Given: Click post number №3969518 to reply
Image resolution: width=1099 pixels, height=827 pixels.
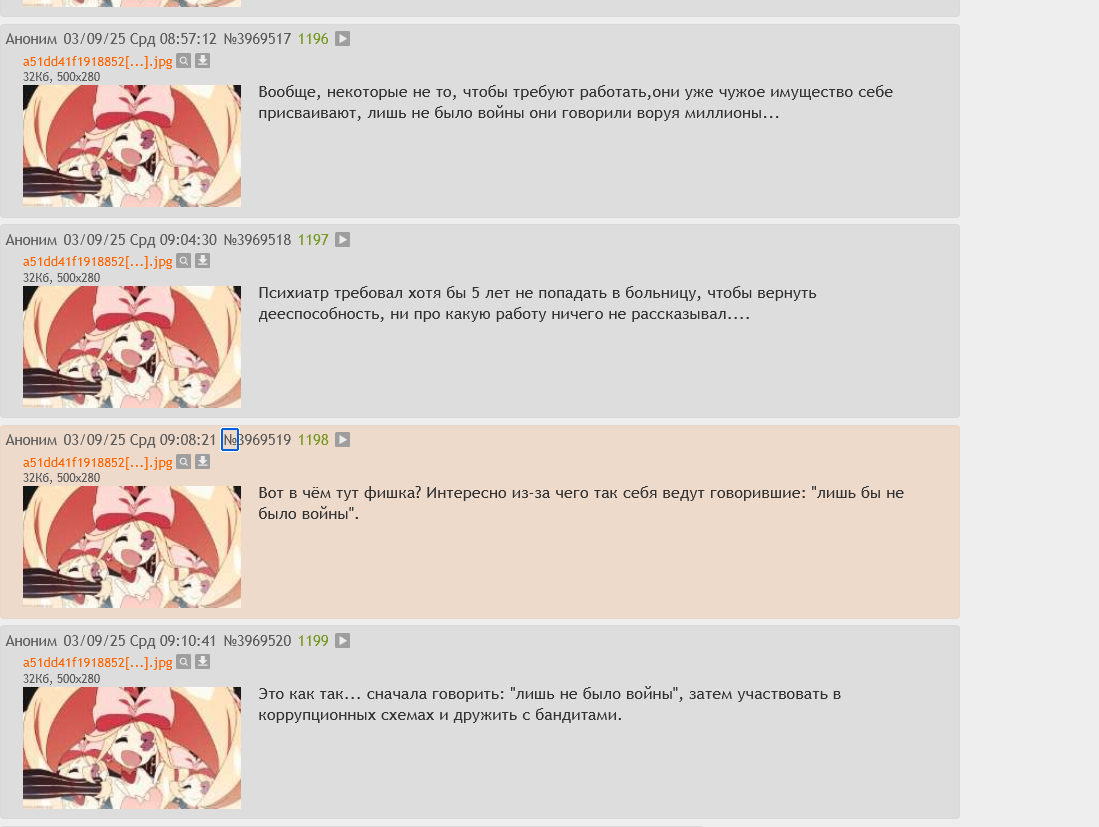Looking at the screenshot, I should (x=257, y=240).
